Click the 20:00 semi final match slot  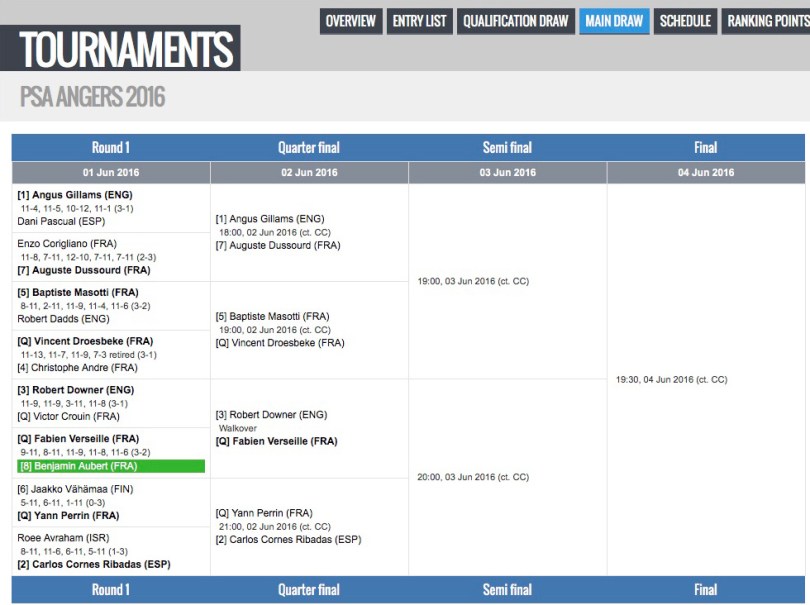click(x=473, y=477)
